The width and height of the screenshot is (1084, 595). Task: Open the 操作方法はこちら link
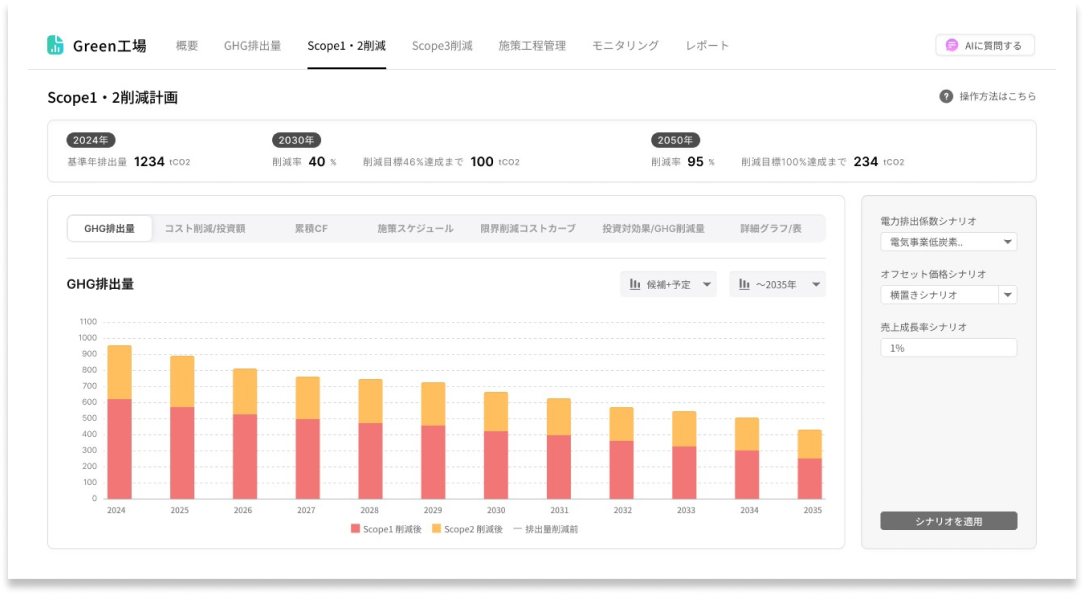[x=997, y=97]
